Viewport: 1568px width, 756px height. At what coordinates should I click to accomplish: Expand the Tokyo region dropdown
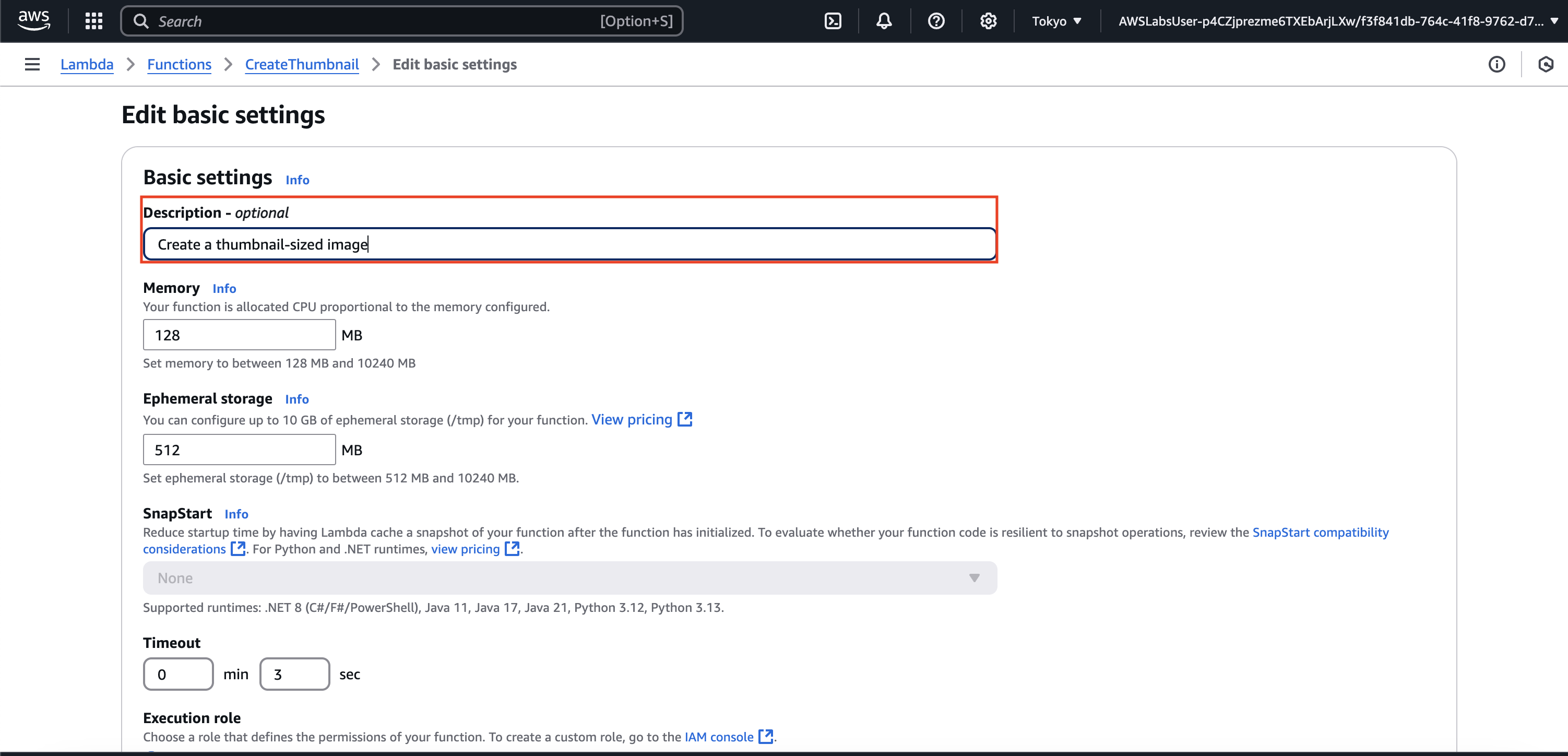(x=1056, y=21)
